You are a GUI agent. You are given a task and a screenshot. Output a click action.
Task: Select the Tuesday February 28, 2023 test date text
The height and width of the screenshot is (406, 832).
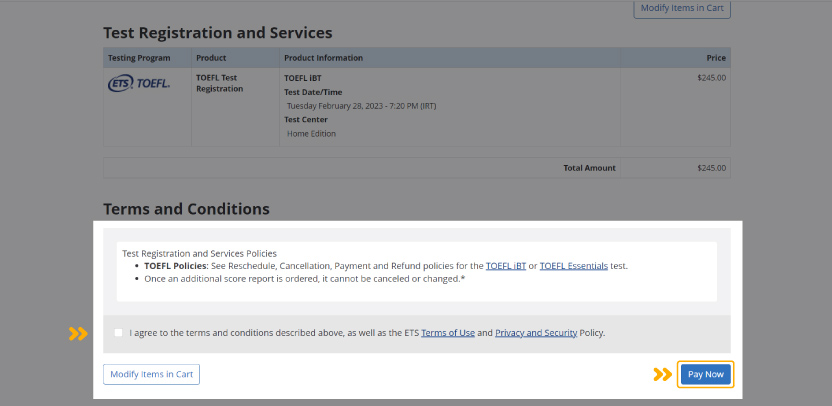click(x=361, y=106)
